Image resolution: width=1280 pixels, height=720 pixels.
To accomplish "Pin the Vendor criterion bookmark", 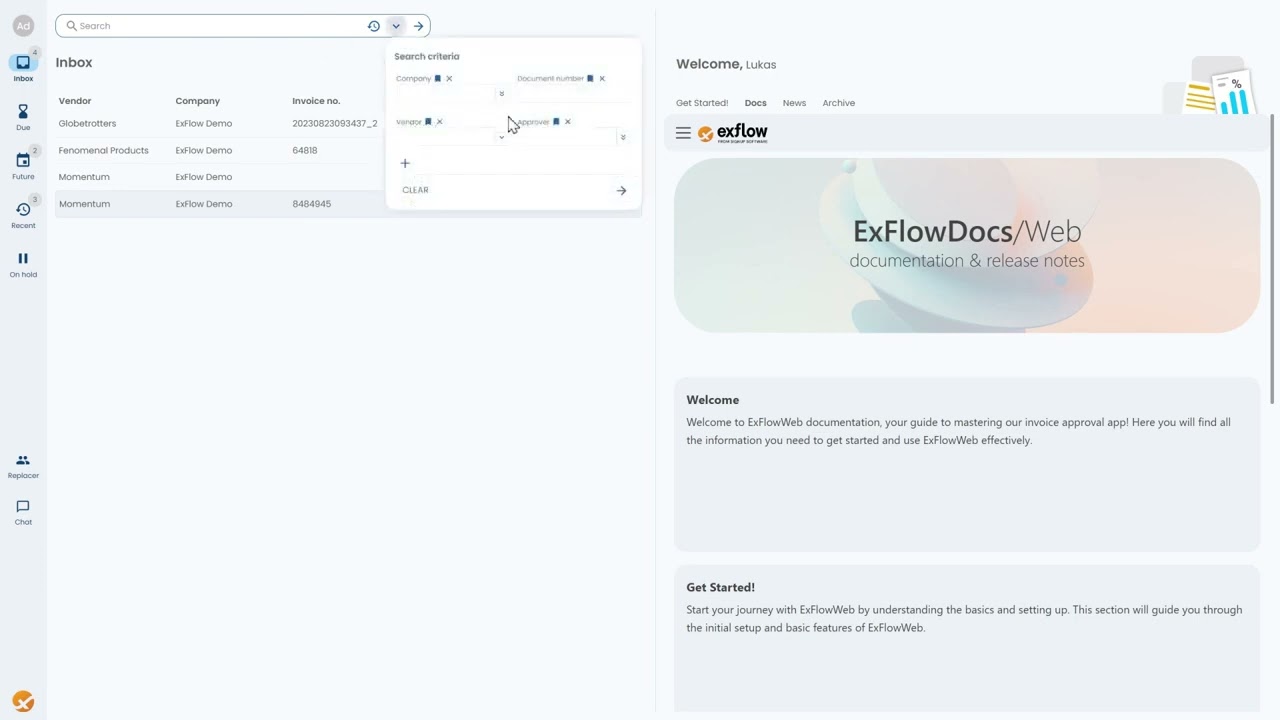I will [x=428, y=122].
